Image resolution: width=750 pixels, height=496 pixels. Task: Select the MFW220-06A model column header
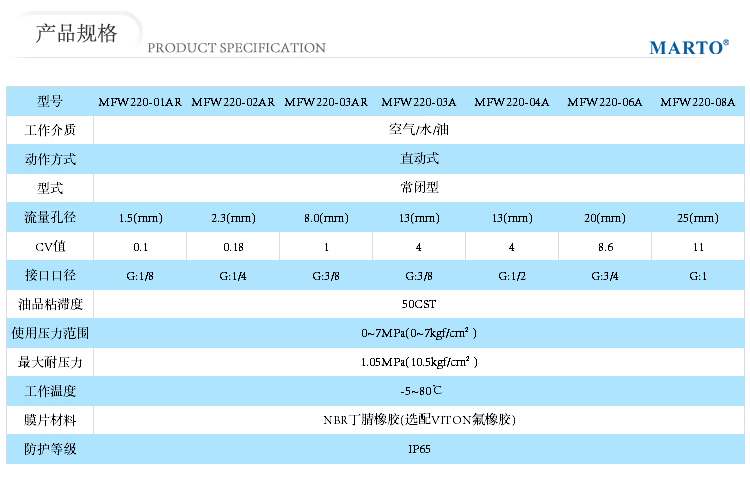[x=605, y=102]
